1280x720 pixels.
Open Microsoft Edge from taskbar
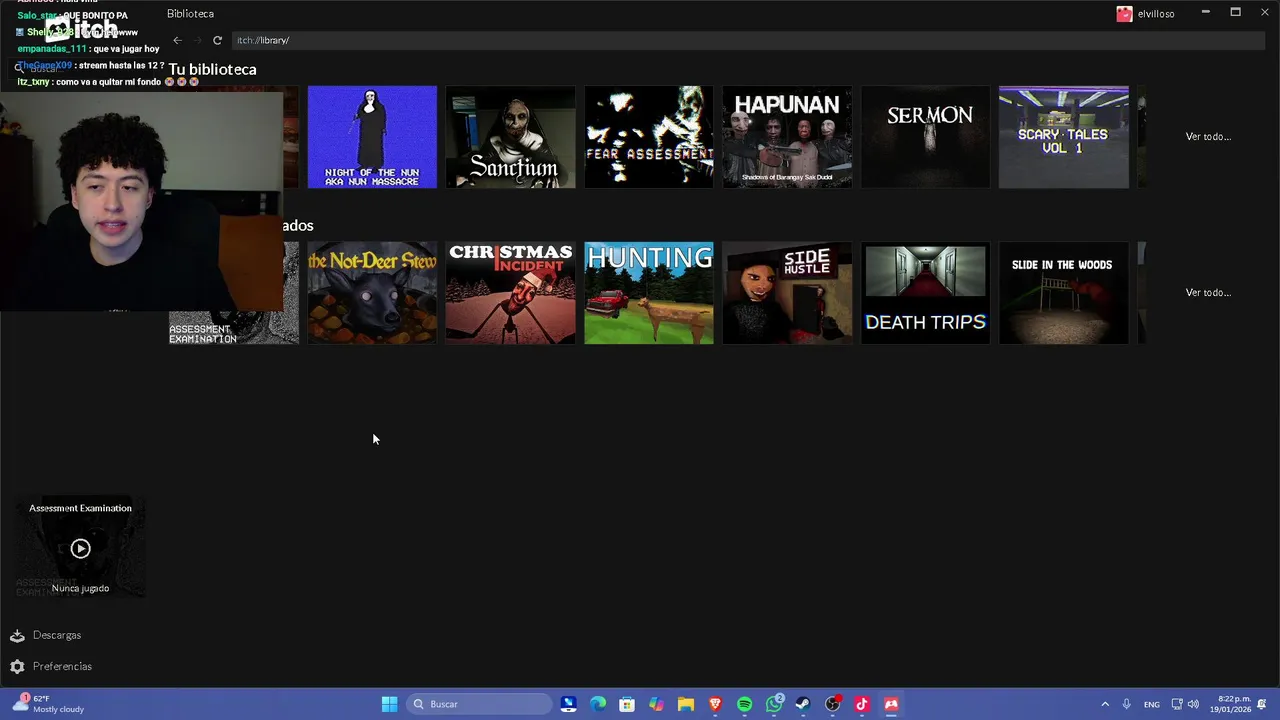(598, 704)
